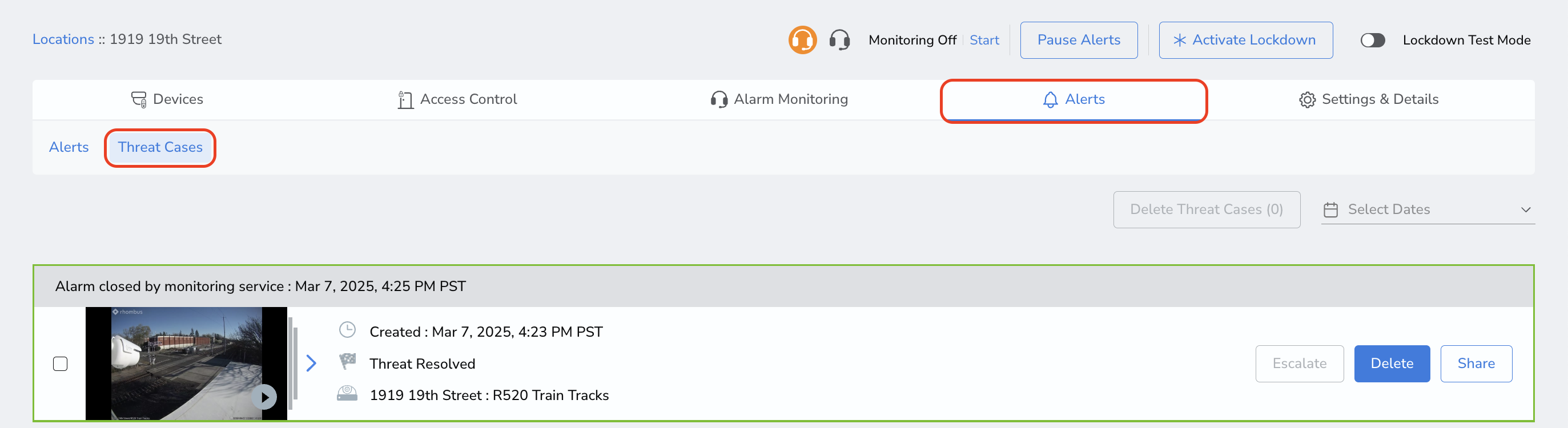
Task: Open the Settings & Details tab
Action: click(x=1368, y=100)
